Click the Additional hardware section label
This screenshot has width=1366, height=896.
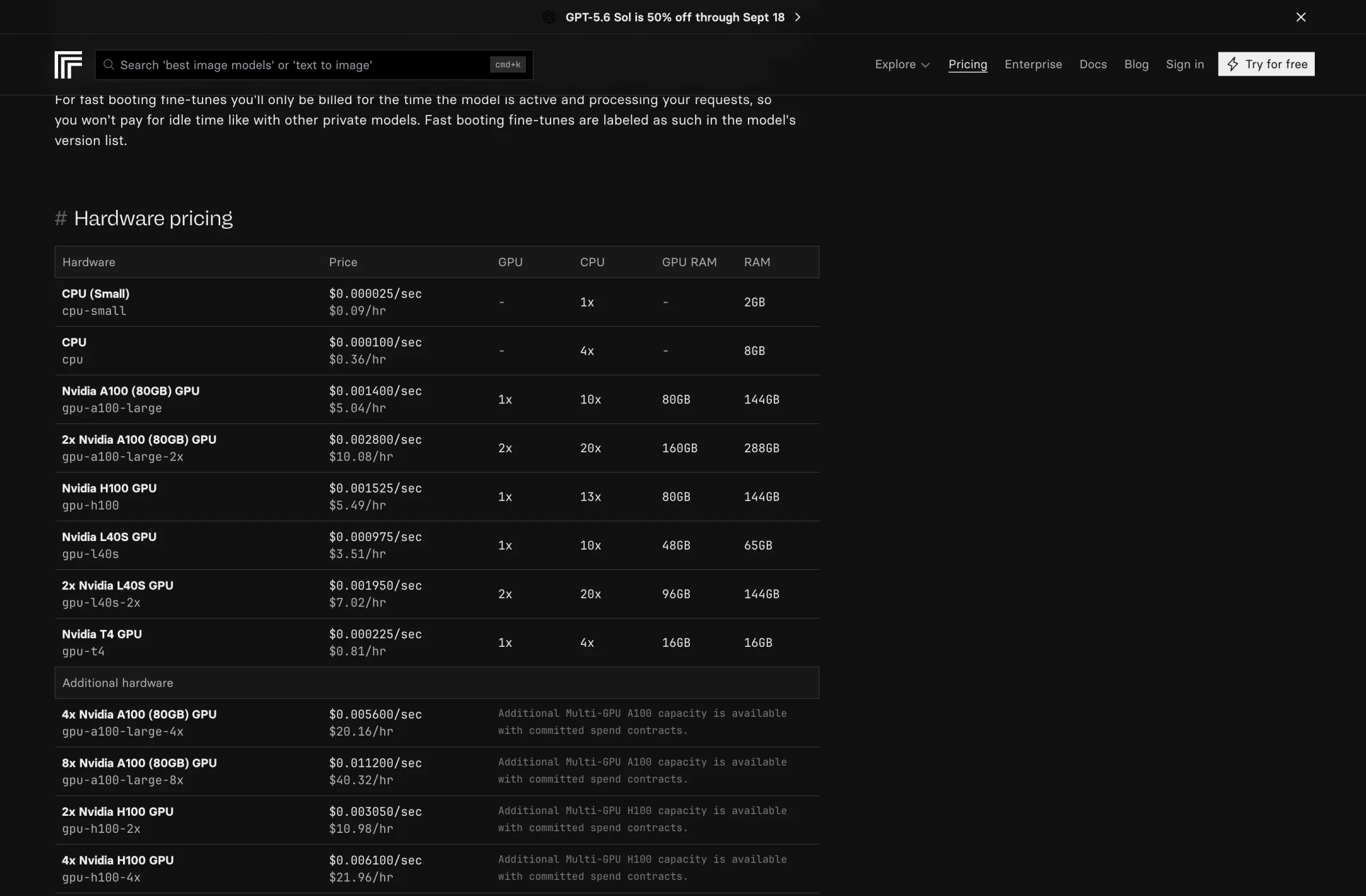coord(118,683)
